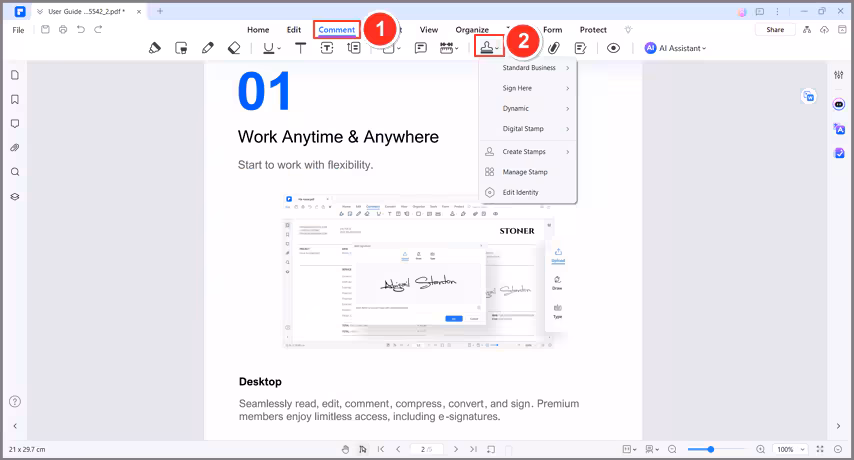Screen dimensions: 854x460
Task: Print the document
Action: click(x=63, y=29)
